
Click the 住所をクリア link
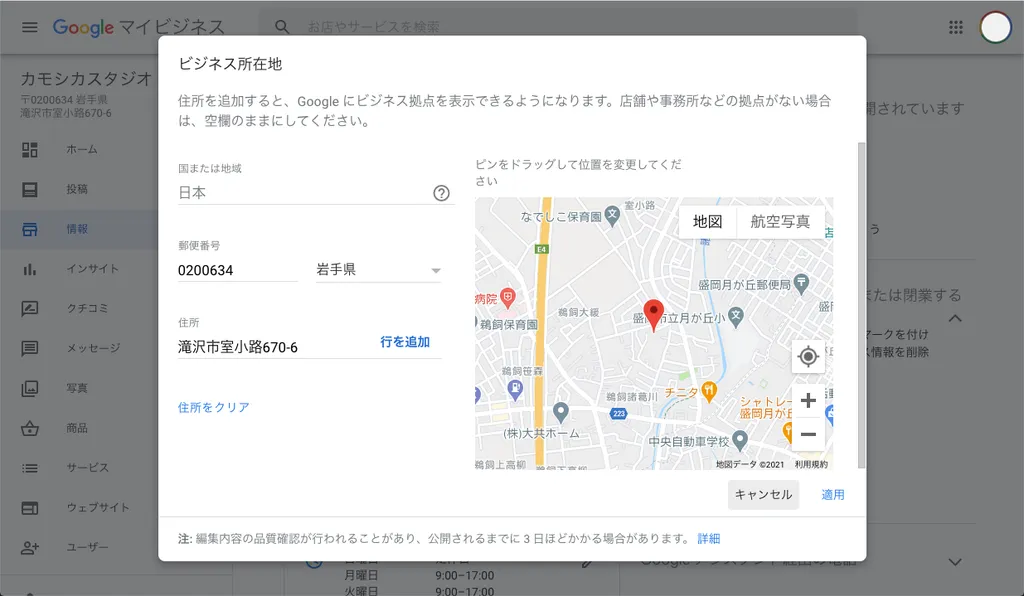pos(214,407)
